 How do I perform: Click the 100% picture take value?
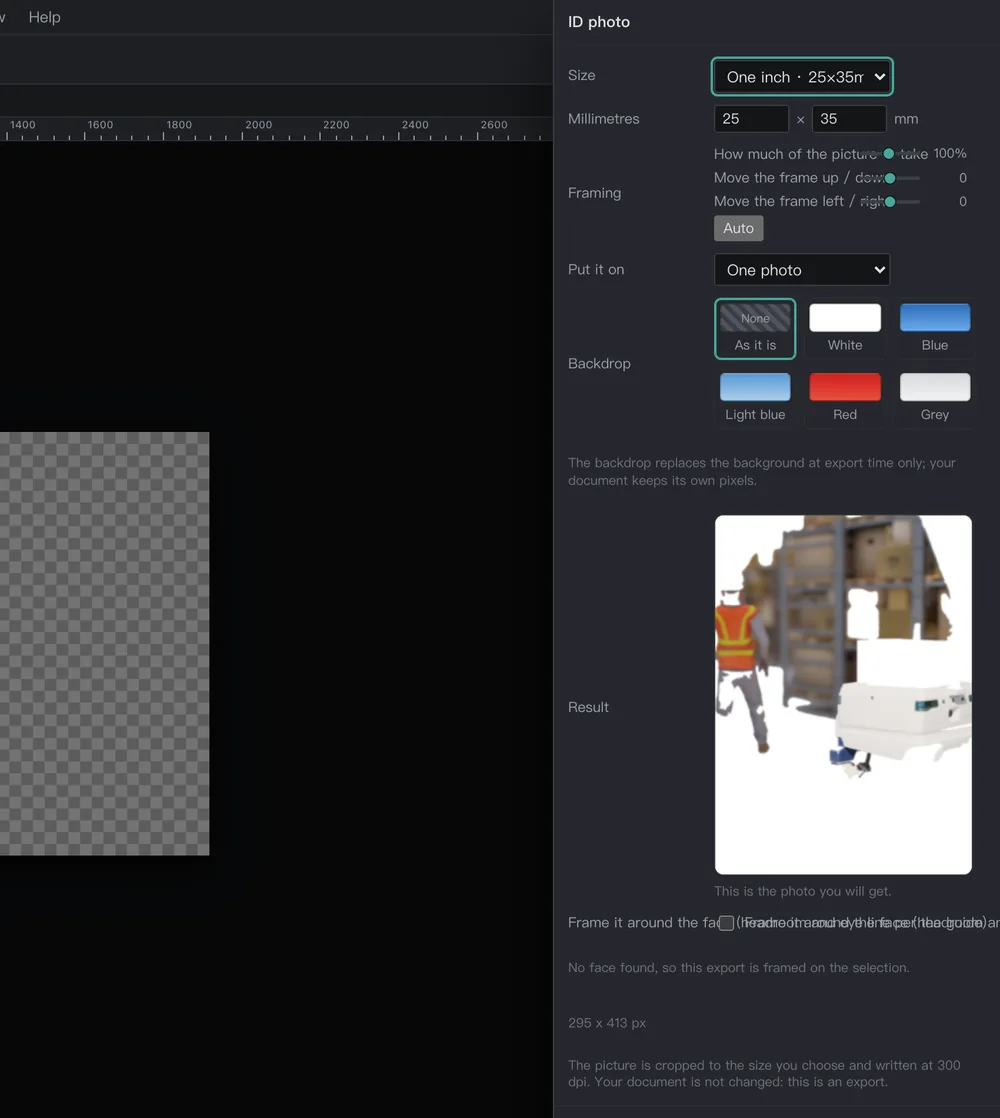(949, 153)
